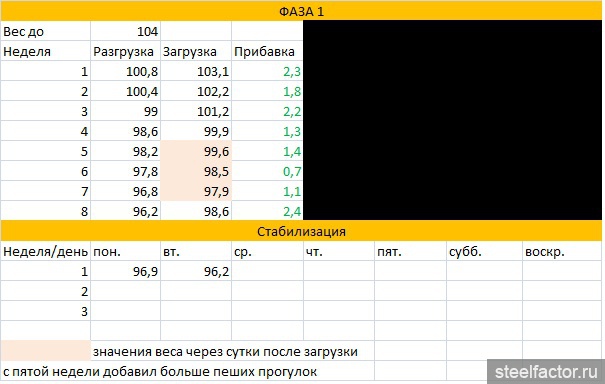Select cell with value 100,8
This screenshot has width=605, height=384.
click(x=125, y=71)
